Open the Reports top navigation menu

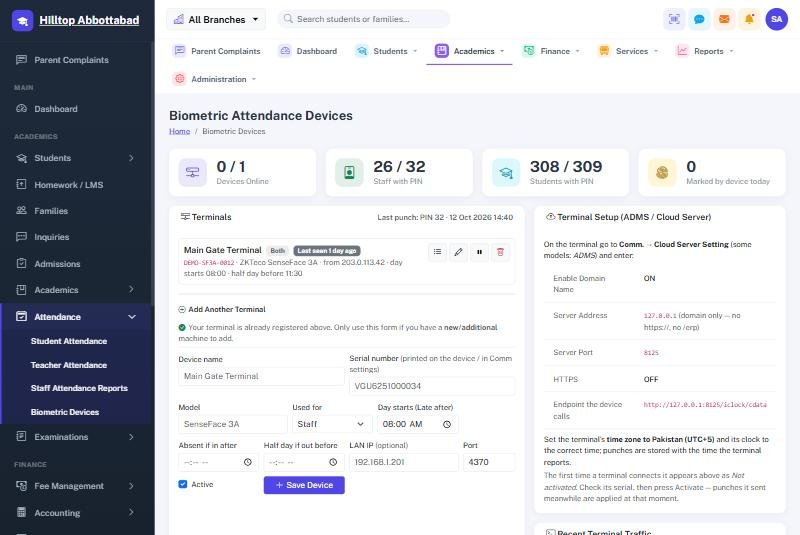point(705,51)
